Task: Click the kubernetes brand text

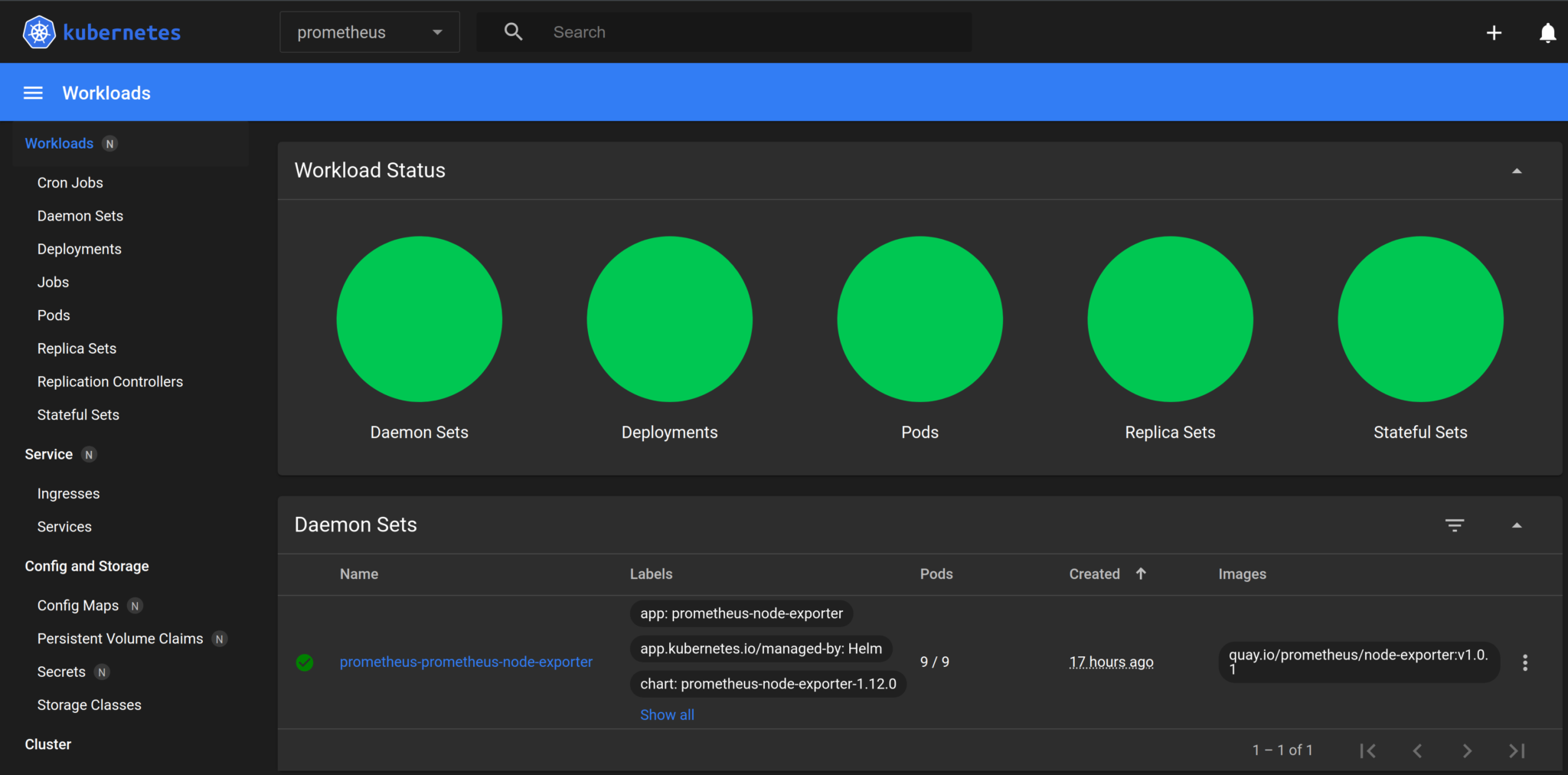Action: click(x=122, y=32)
